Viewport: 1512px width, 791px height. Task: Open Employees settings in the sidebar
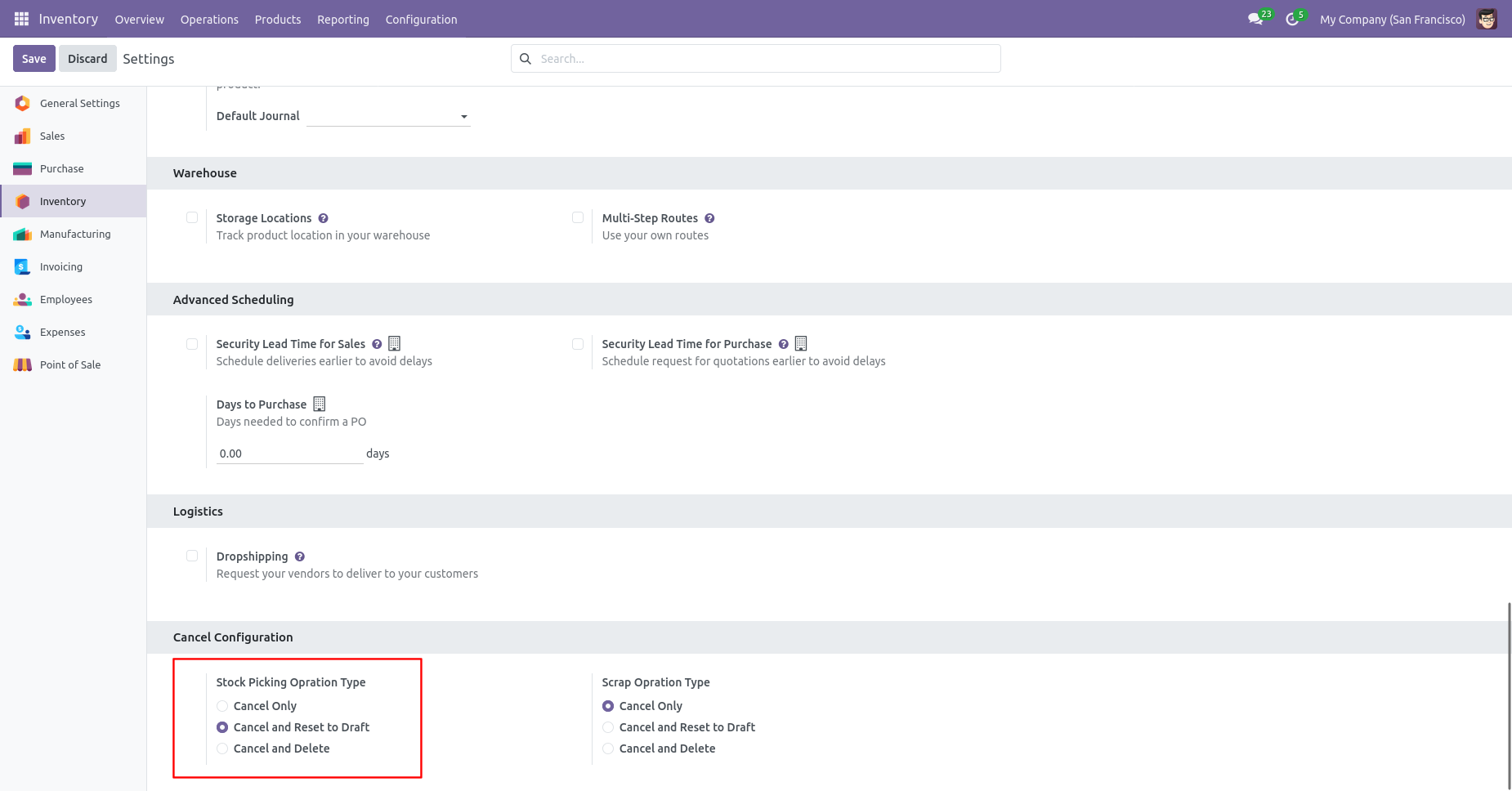point(74,299)
